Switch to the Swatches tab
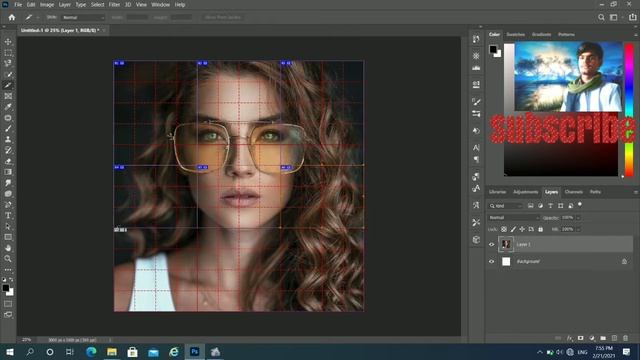 pyautogui.click(x=516, y=34)
